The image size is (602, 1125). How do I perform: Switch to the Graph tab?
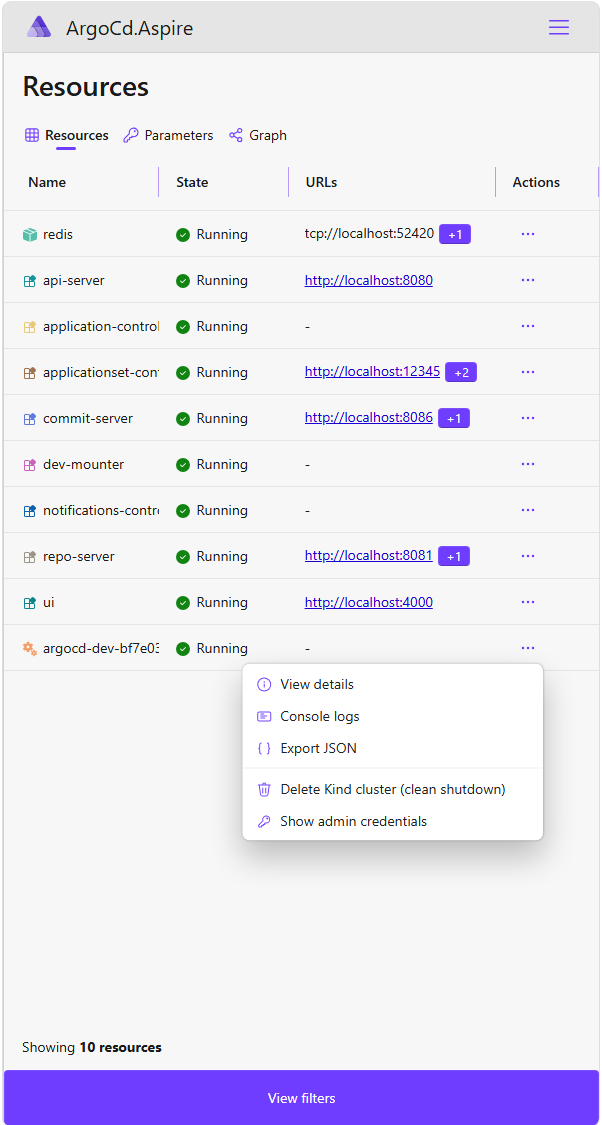coord(258,135)
